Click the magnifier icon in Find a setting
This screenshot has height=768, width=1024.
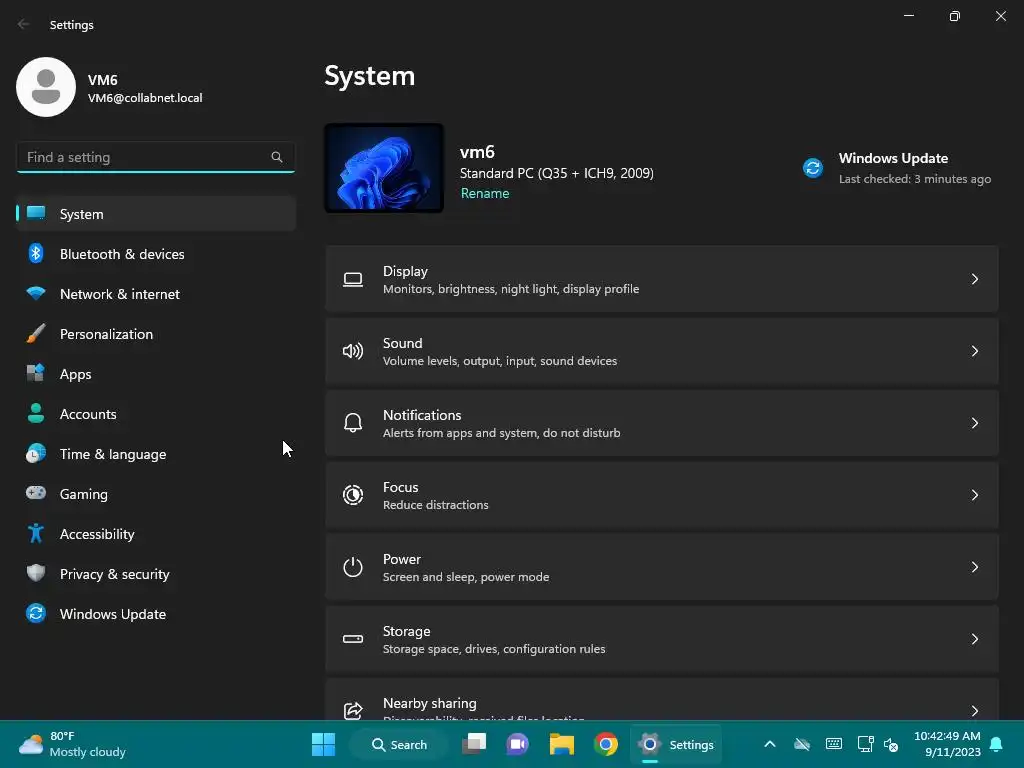(277, 157)
